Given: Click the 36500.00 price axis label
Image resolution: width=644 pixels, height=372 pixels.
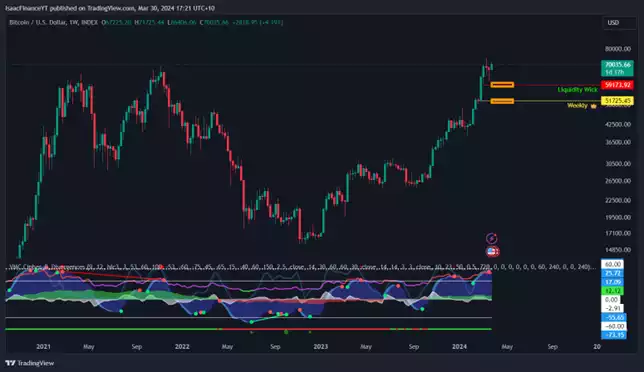Looking at the screenshot, I should [x=618, y=142].
